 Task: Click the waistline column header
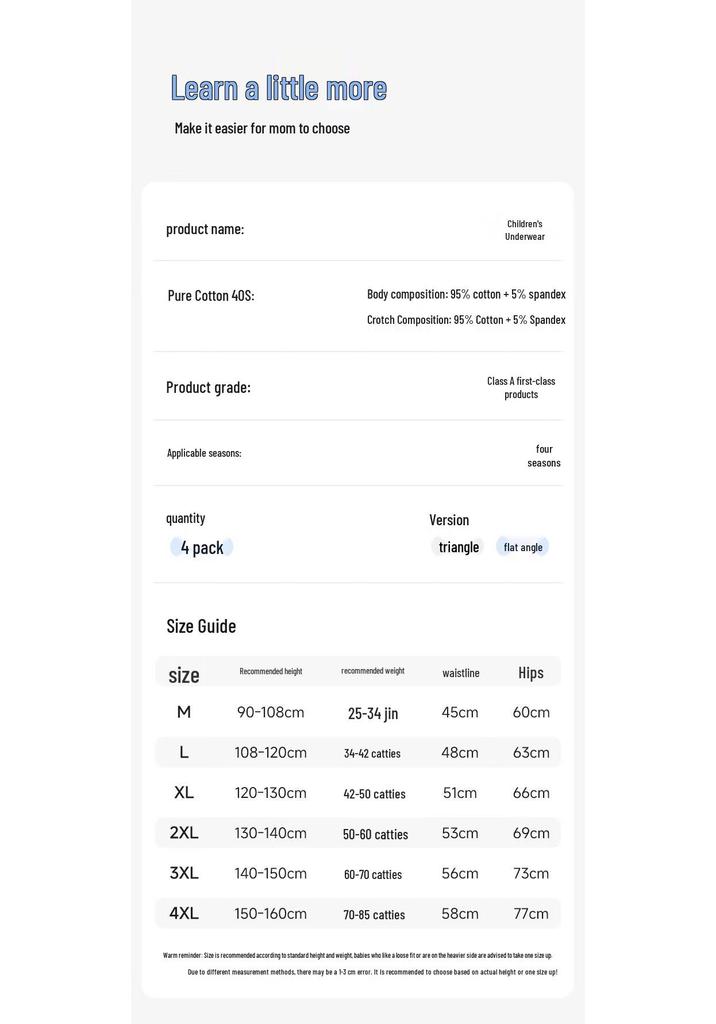click(x=461, y=673)
